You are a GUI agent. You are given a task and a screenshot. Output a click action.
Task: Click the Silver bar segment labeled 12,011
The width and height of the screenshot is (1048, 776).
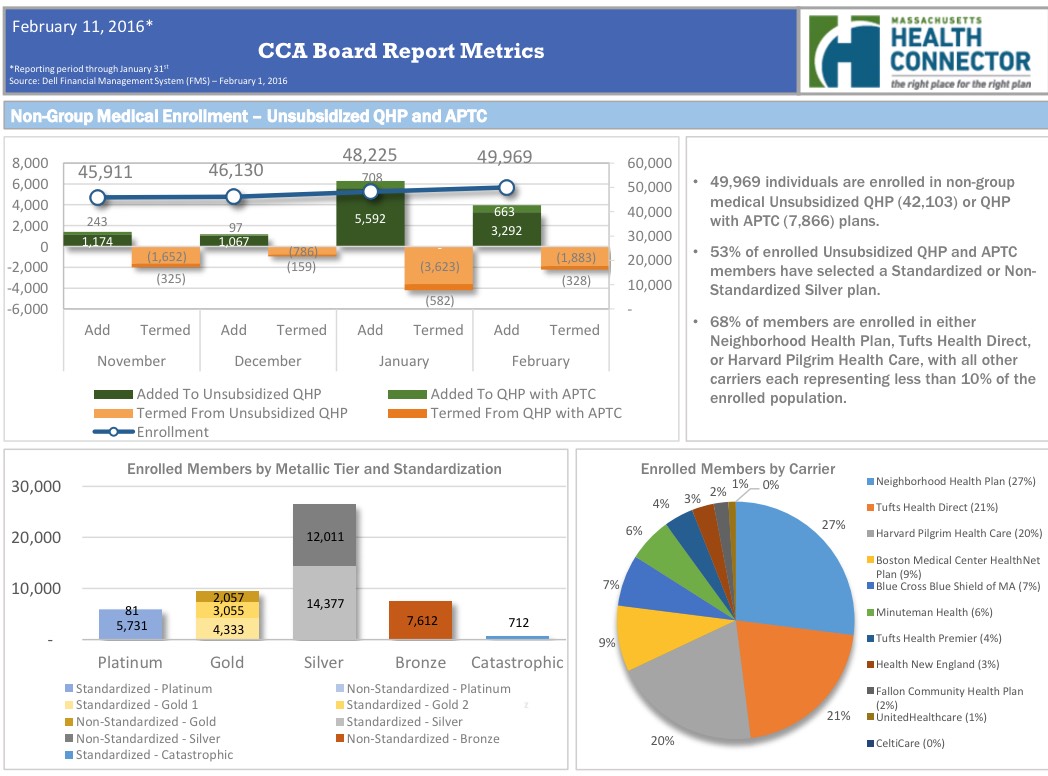point(324,535)
